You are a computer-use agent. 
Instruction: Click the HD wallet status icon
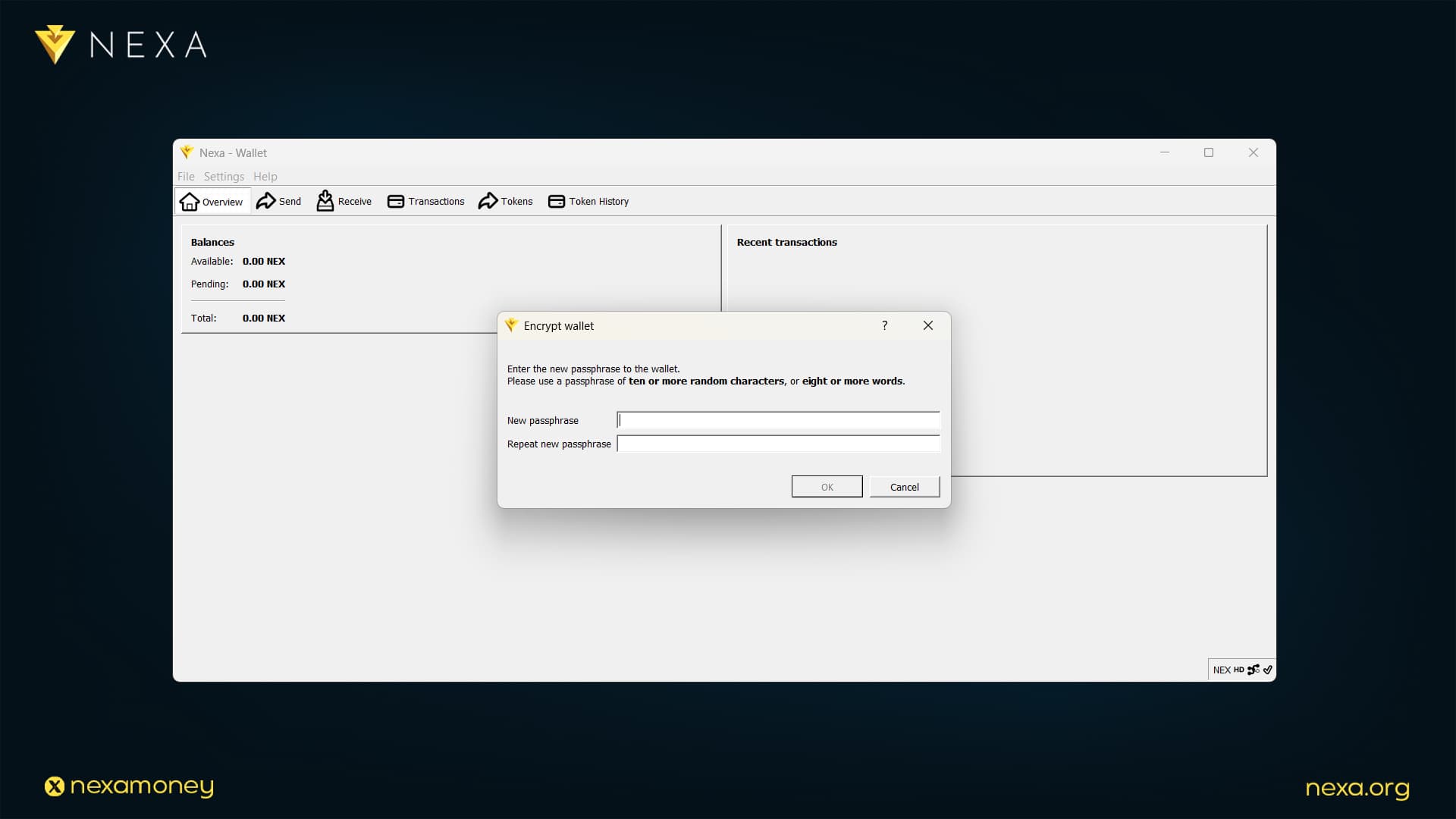point(1238,670)
